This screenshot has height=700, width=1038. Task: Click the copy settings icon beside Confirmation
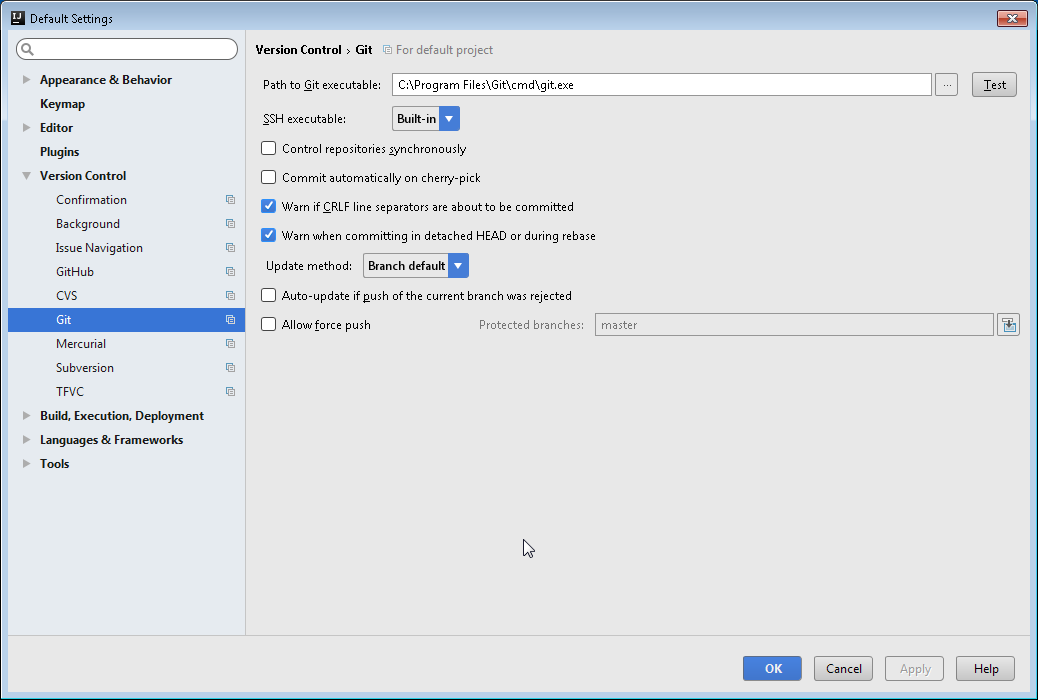coord(230,199)
